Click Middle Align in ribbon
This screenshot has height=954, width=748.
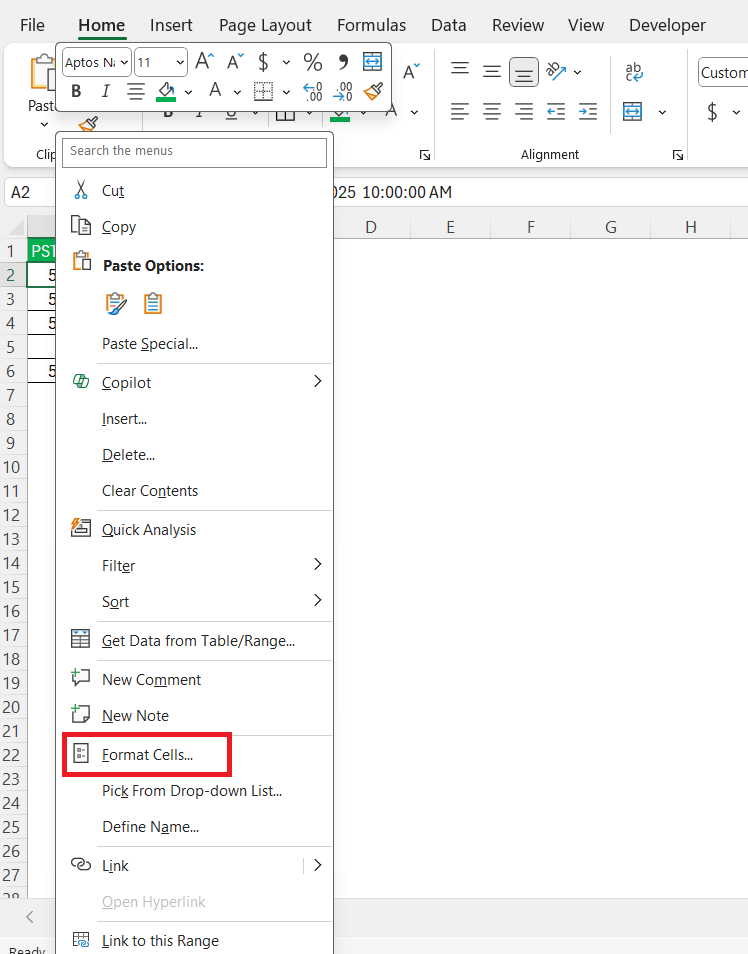(x=492, y=71)
